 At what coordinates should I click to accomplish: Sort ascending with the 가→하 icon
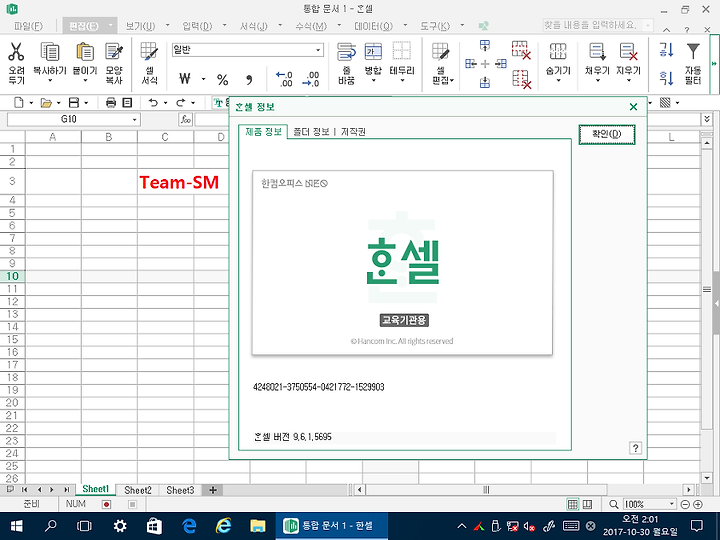pyautogui.click(x=666, y=50)
